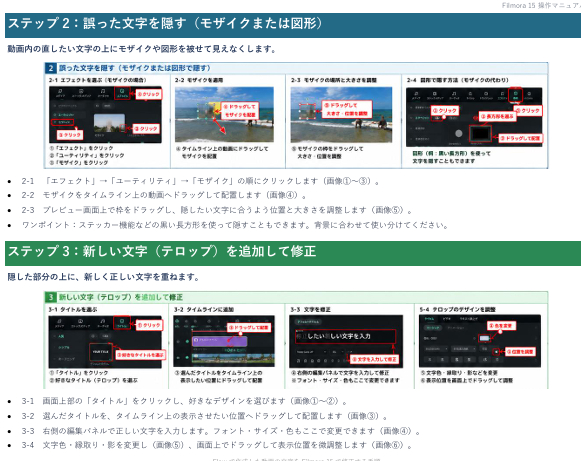Click the purple title clip in panel 3-2
The width and height of the screenshot is (581, 461).
tap(219, 341)
